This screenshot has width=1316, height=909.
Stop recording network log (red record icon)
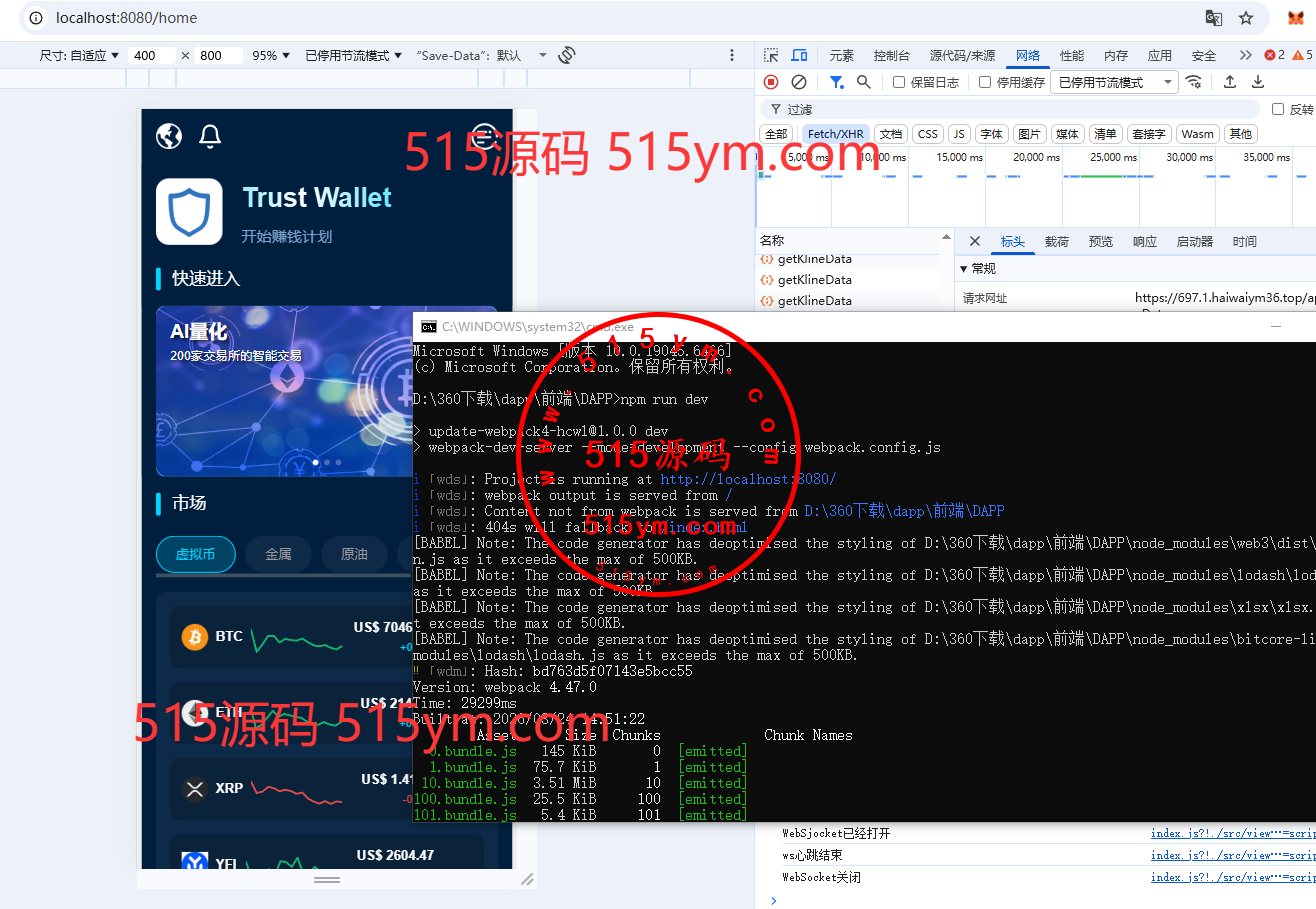coord(771,82)
